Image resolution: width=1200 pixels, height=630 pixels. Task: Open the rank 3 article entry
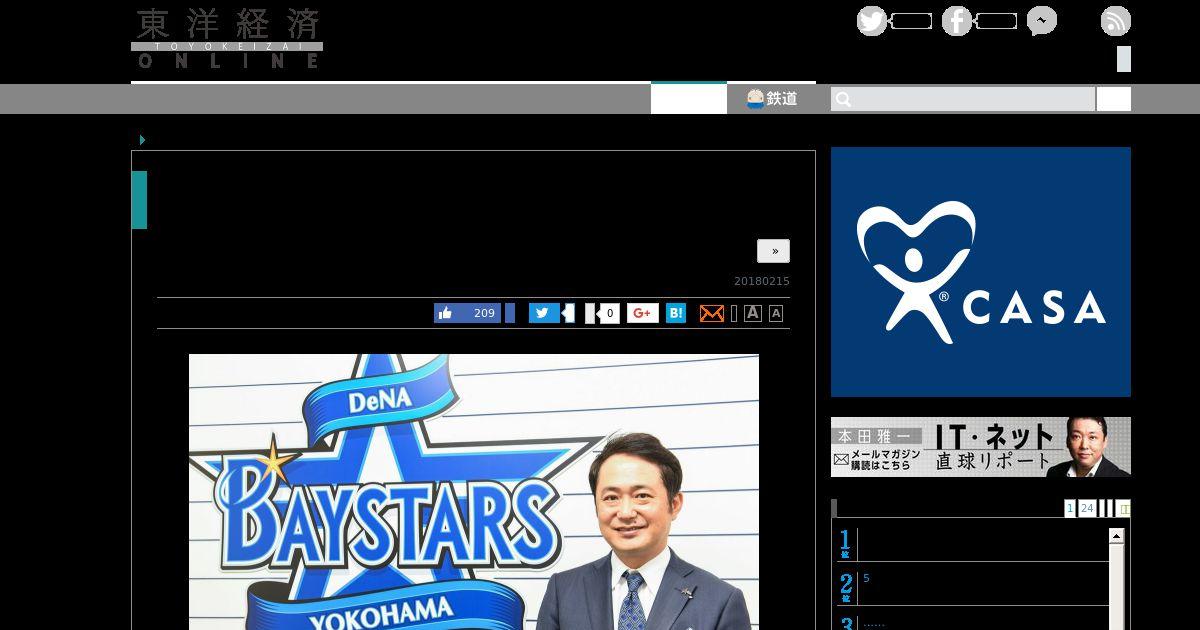point(972,623)
